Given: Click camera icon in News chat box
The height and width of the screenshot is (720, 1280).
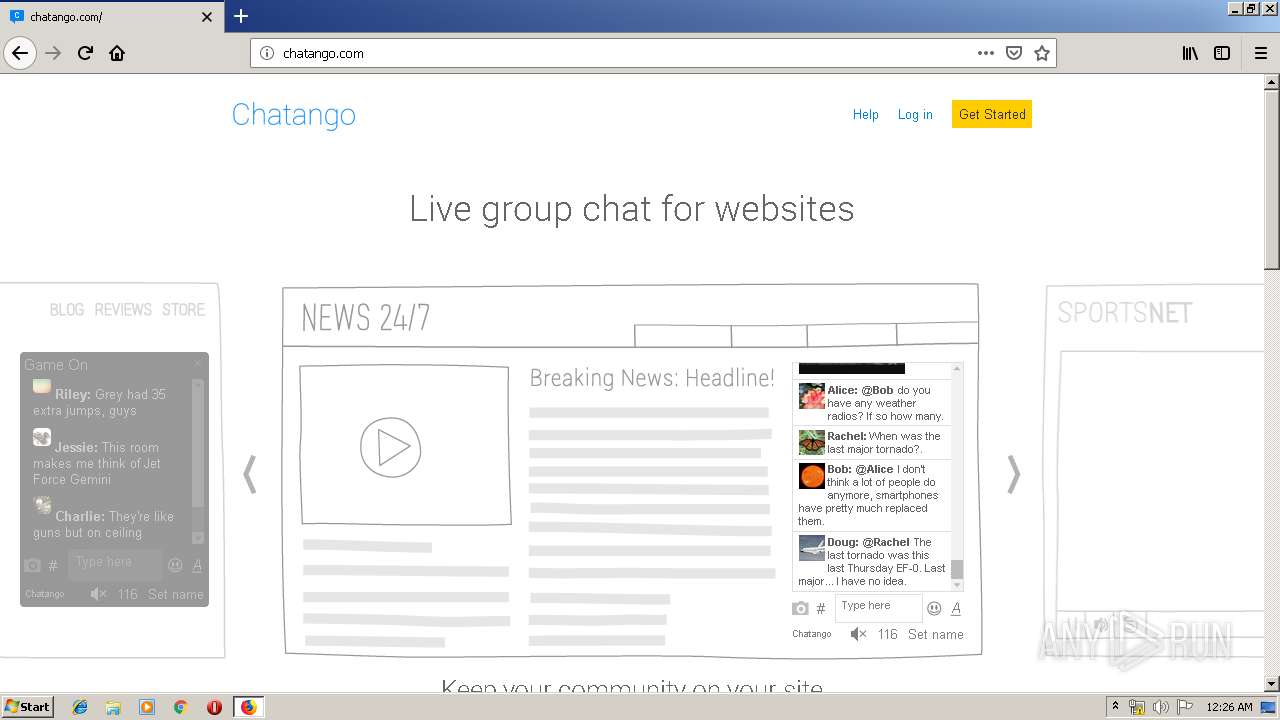Looking at the screenshot, I should click(800, 608).
